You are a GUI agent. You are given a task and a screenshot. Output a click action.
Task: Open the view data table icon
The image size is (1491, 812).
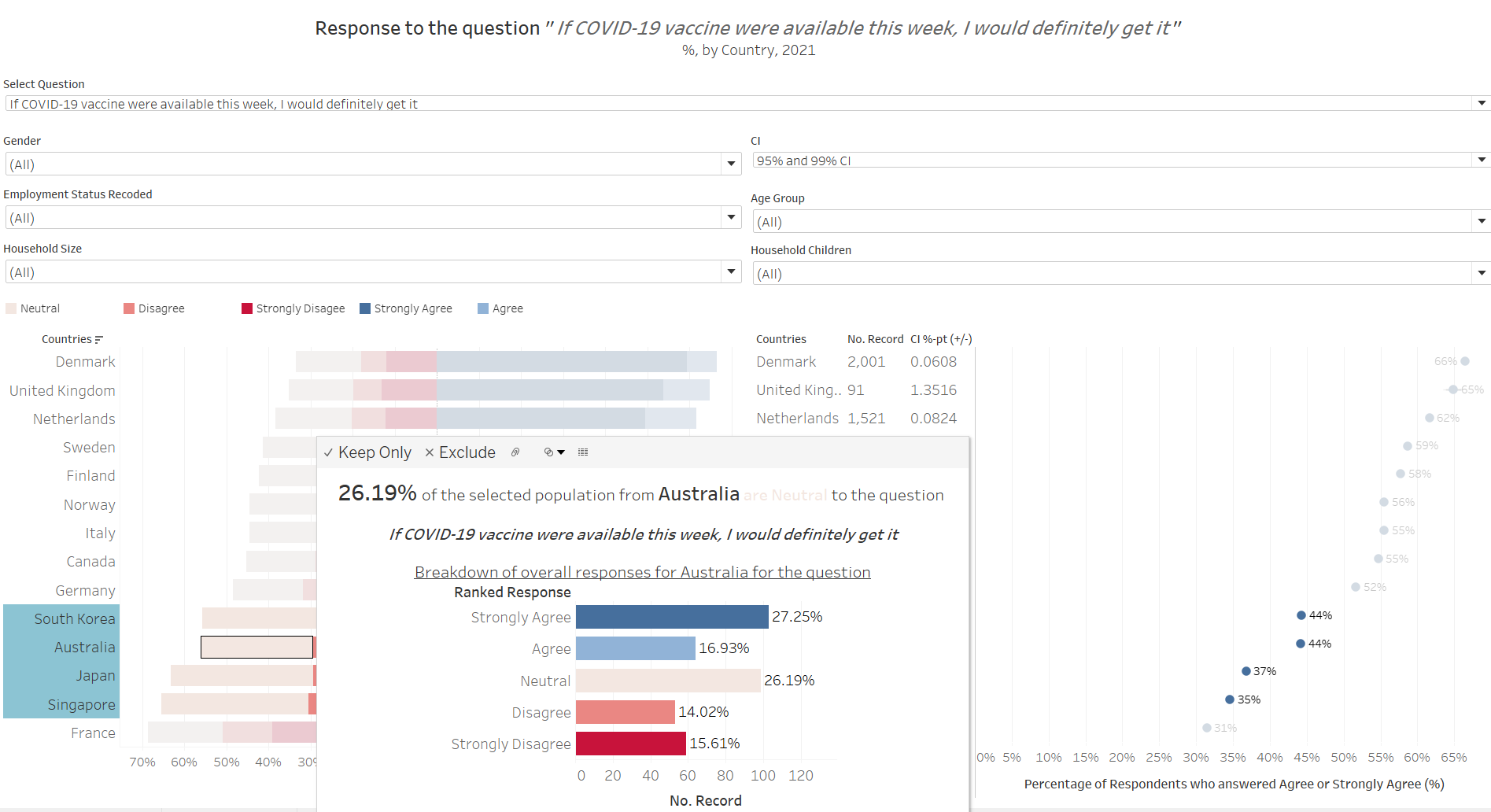tap(583, 452)
